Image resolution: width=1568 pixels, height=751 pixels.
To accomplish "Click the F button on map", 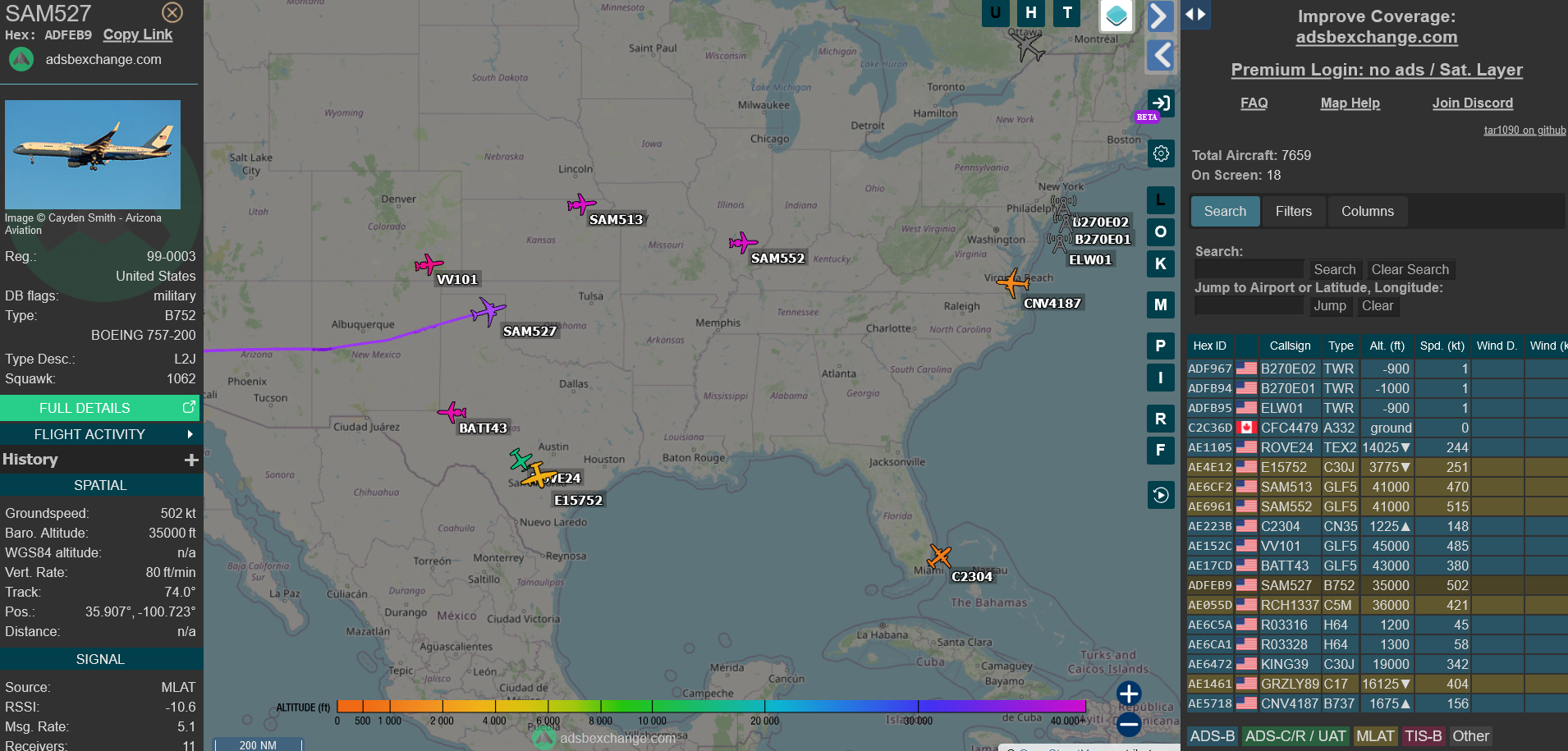I will (1161, 450).
